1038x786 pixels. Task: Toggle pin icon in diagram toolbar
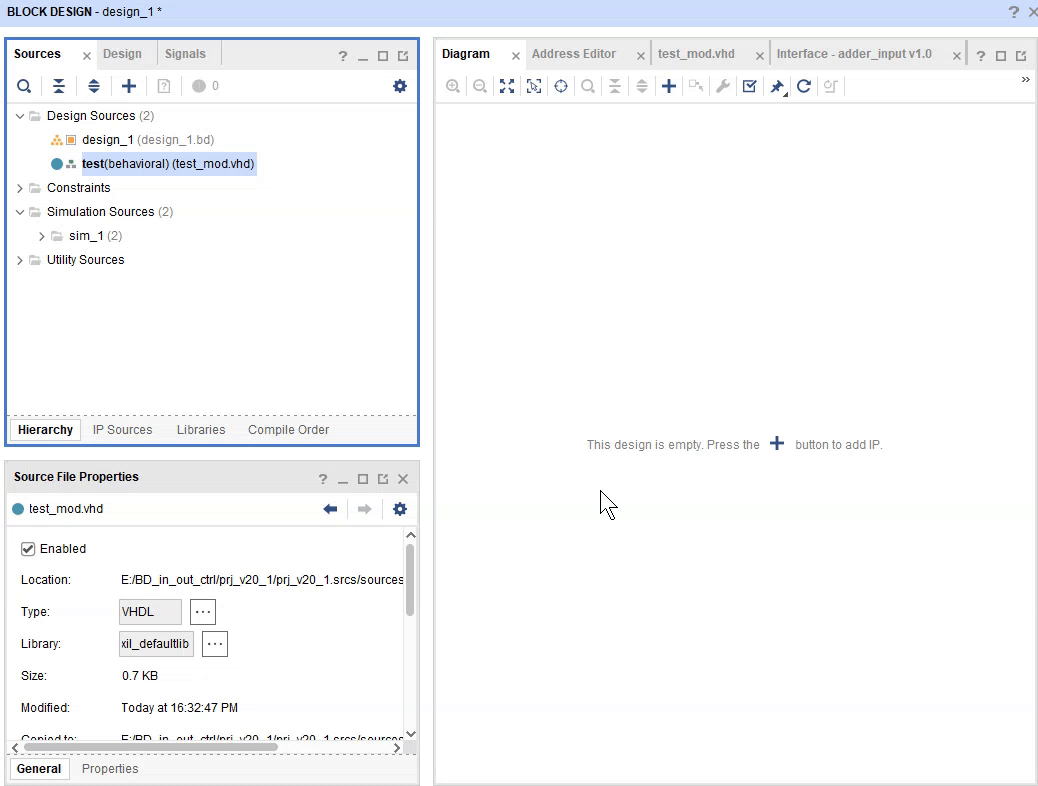point(777,86)
